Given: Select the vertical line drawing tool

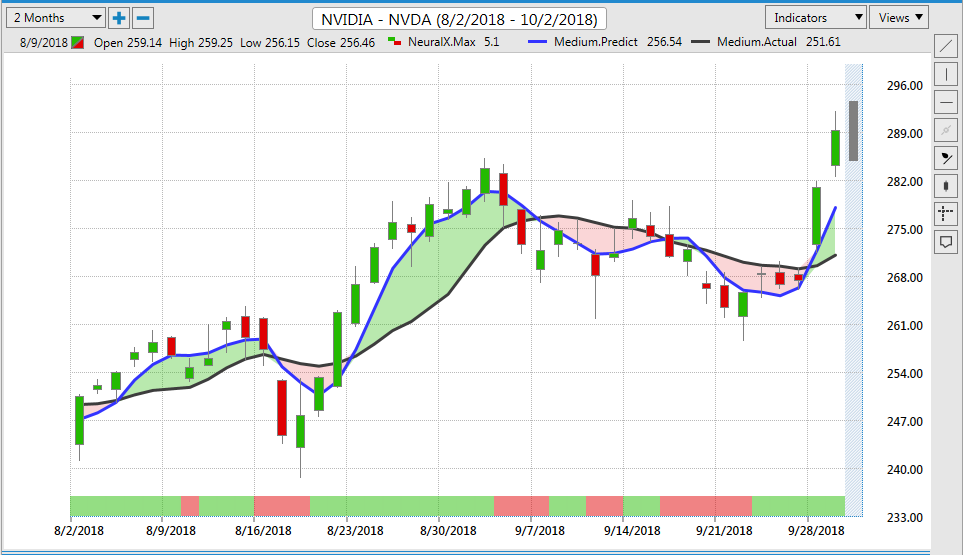Looking at the screenshot, I should [x=946, y=75].
